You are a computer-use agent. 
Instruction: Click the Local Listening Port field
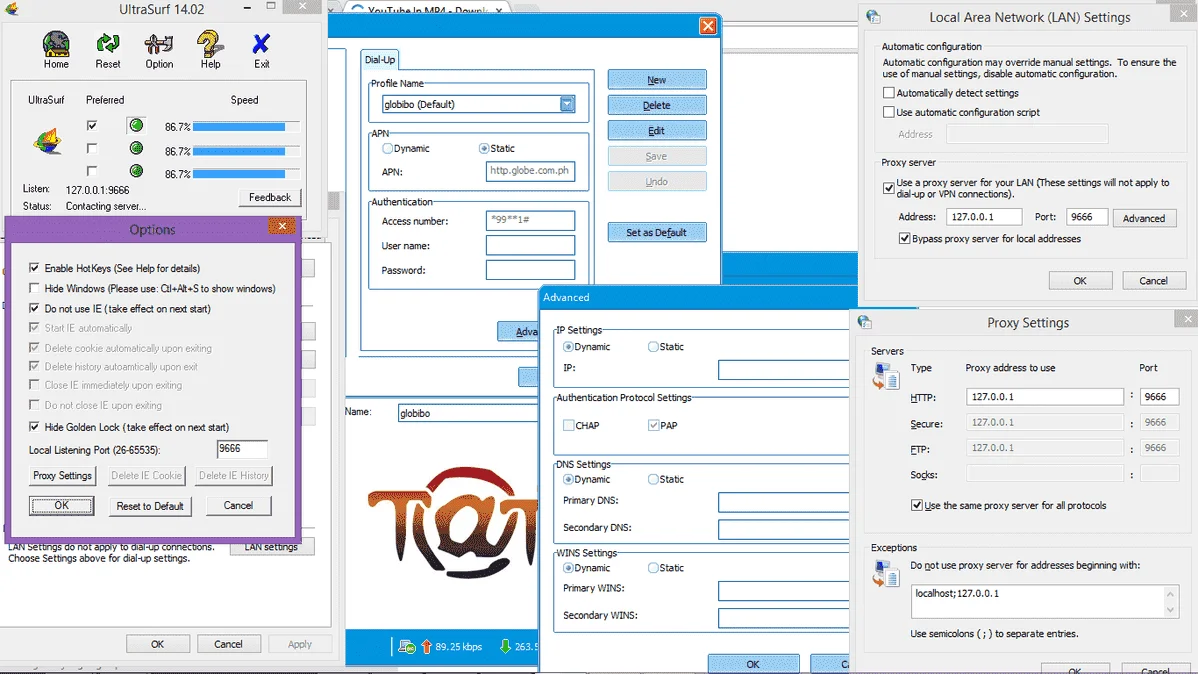(242, 449)
